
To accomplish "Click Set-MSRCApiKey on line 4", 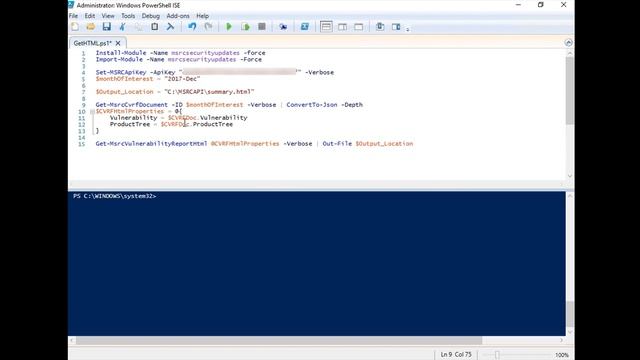I will click(121, 73).
